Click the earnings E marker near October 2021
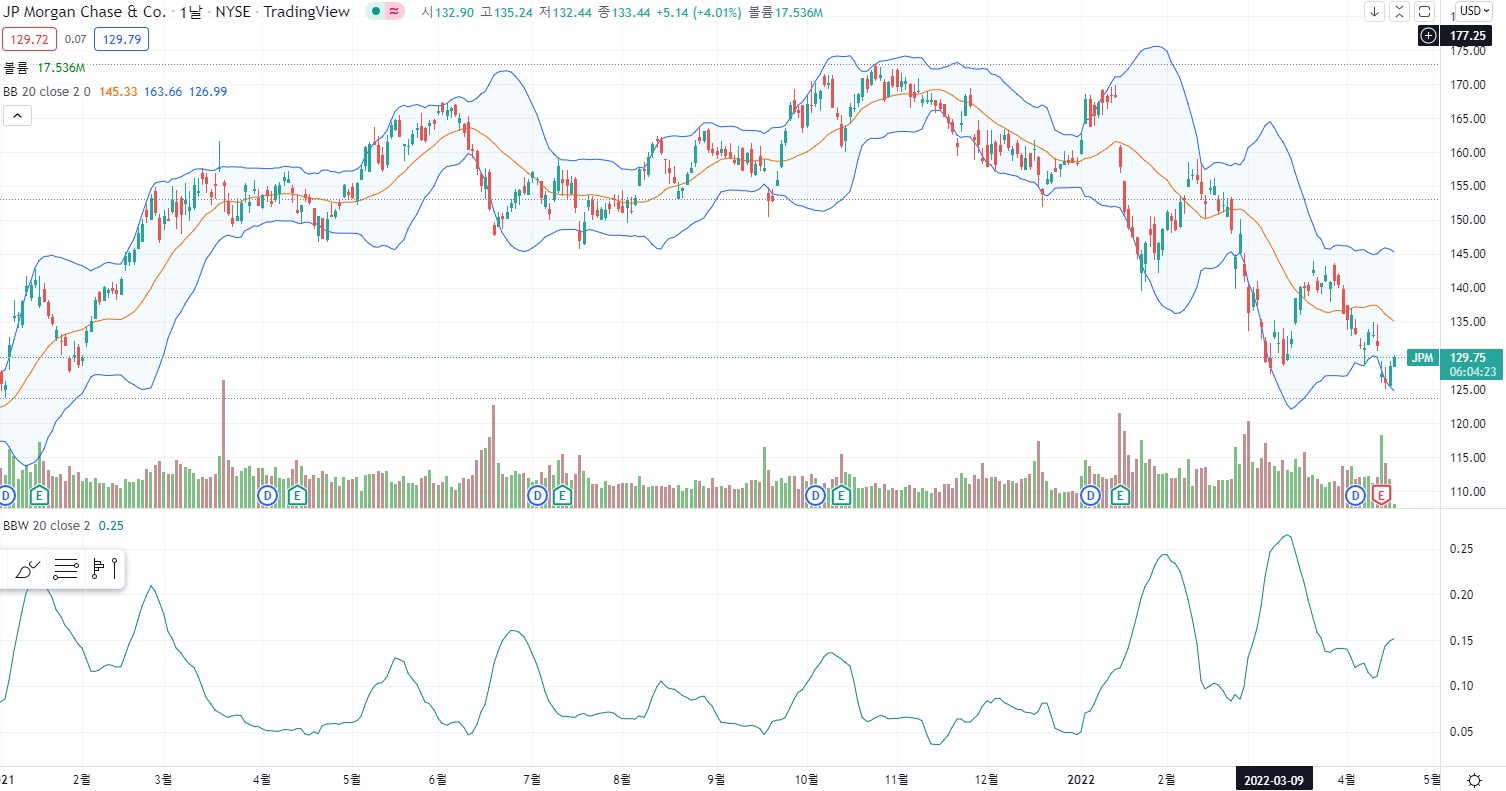 (841, 495)
